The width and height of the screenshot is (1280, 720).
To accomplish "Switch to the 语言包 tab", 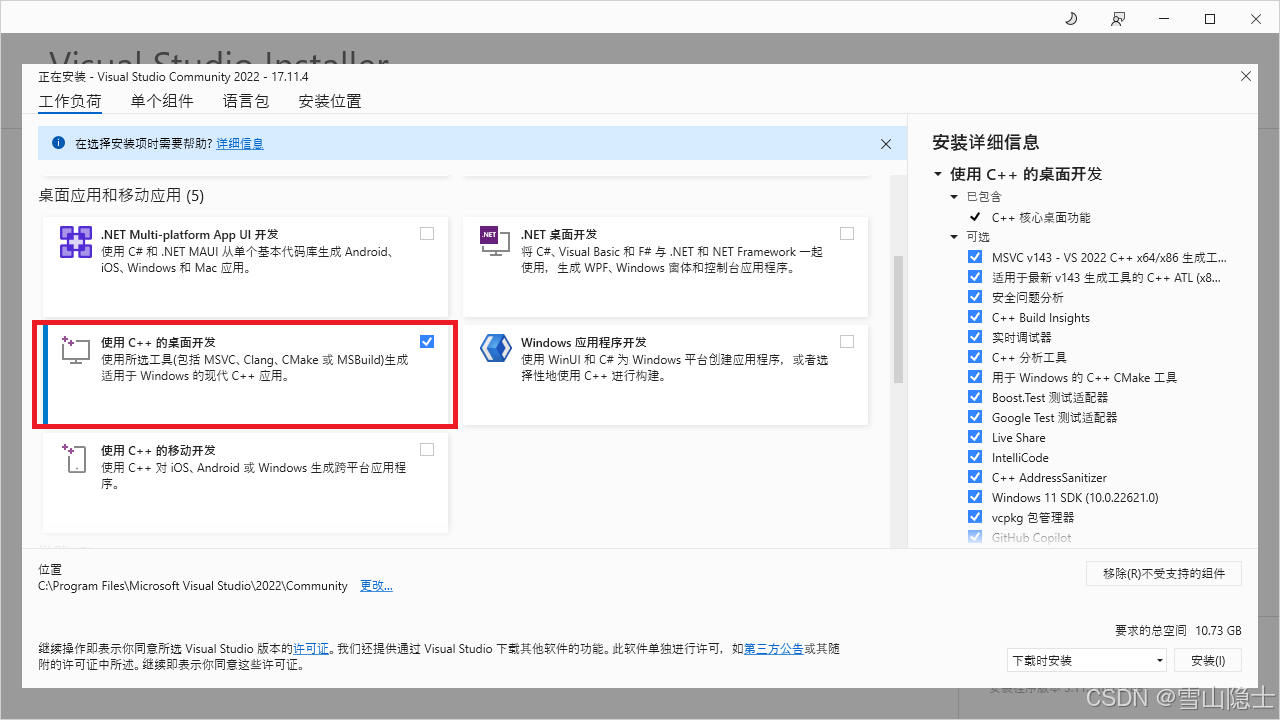I will pyautogui.click(x=246, y=101).
